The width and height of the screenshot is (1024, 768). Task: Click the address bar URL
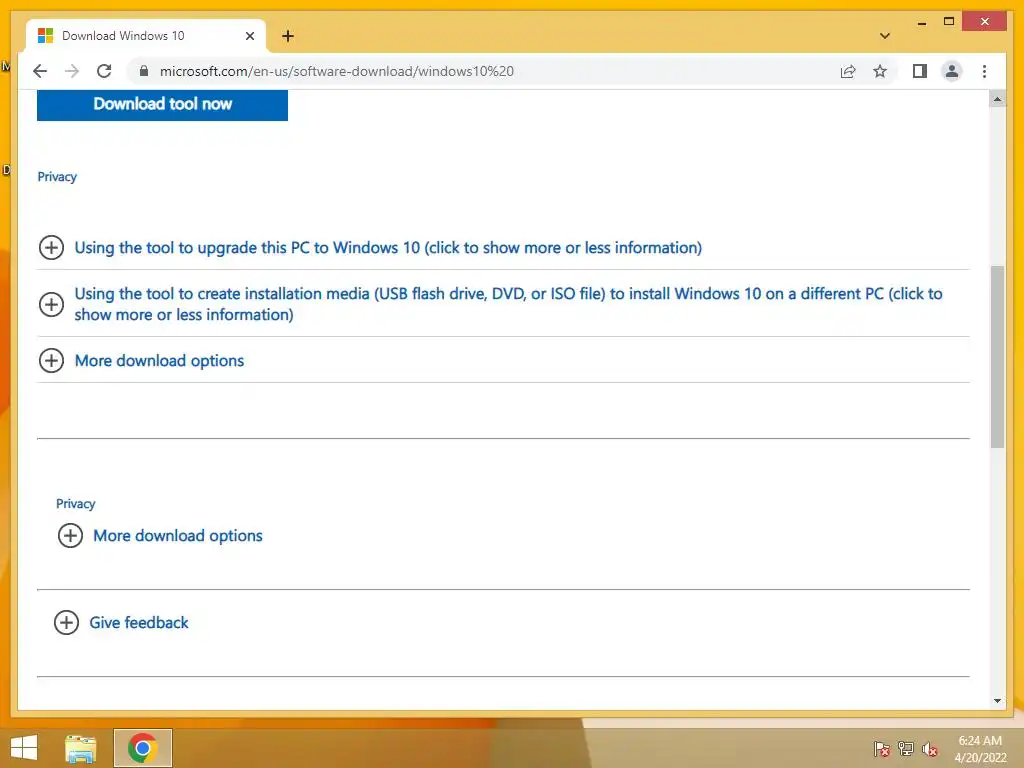coord(336,71)
